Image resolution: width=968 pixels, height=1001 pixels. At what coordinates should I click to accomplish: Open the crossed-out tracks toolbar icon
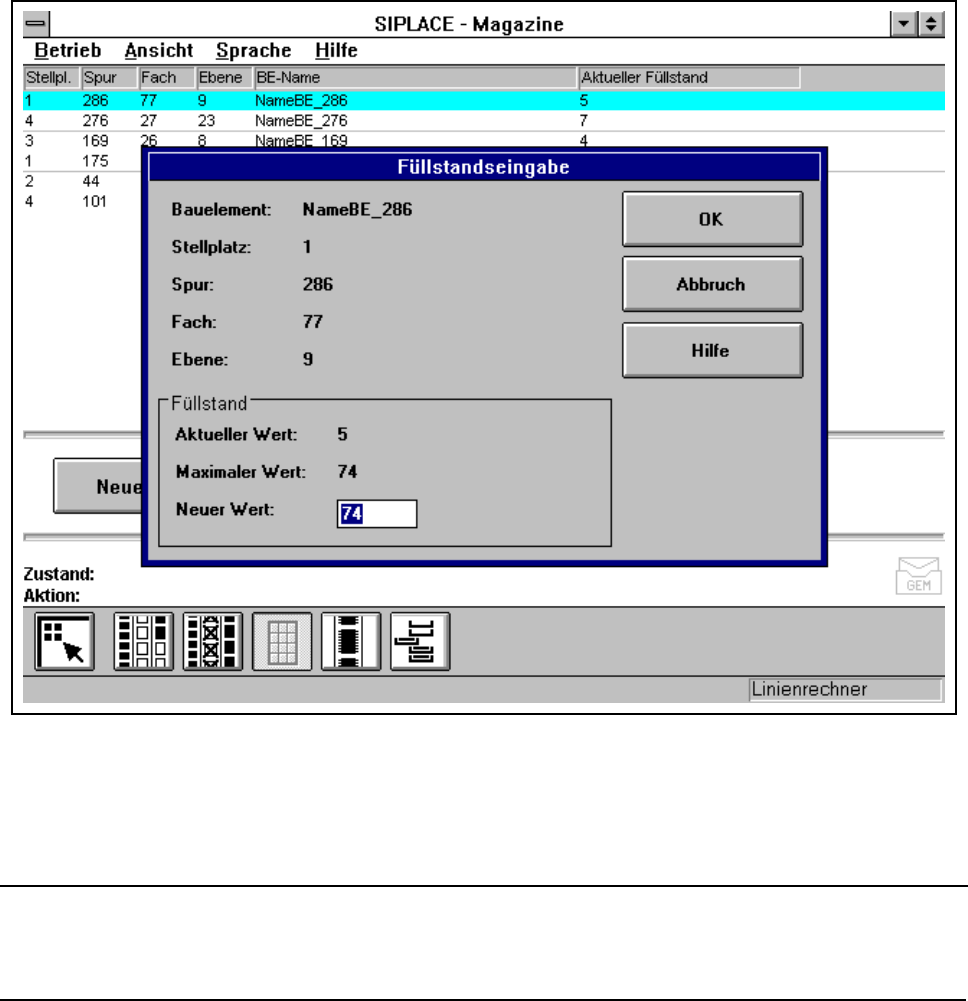(x=213, y=641)
